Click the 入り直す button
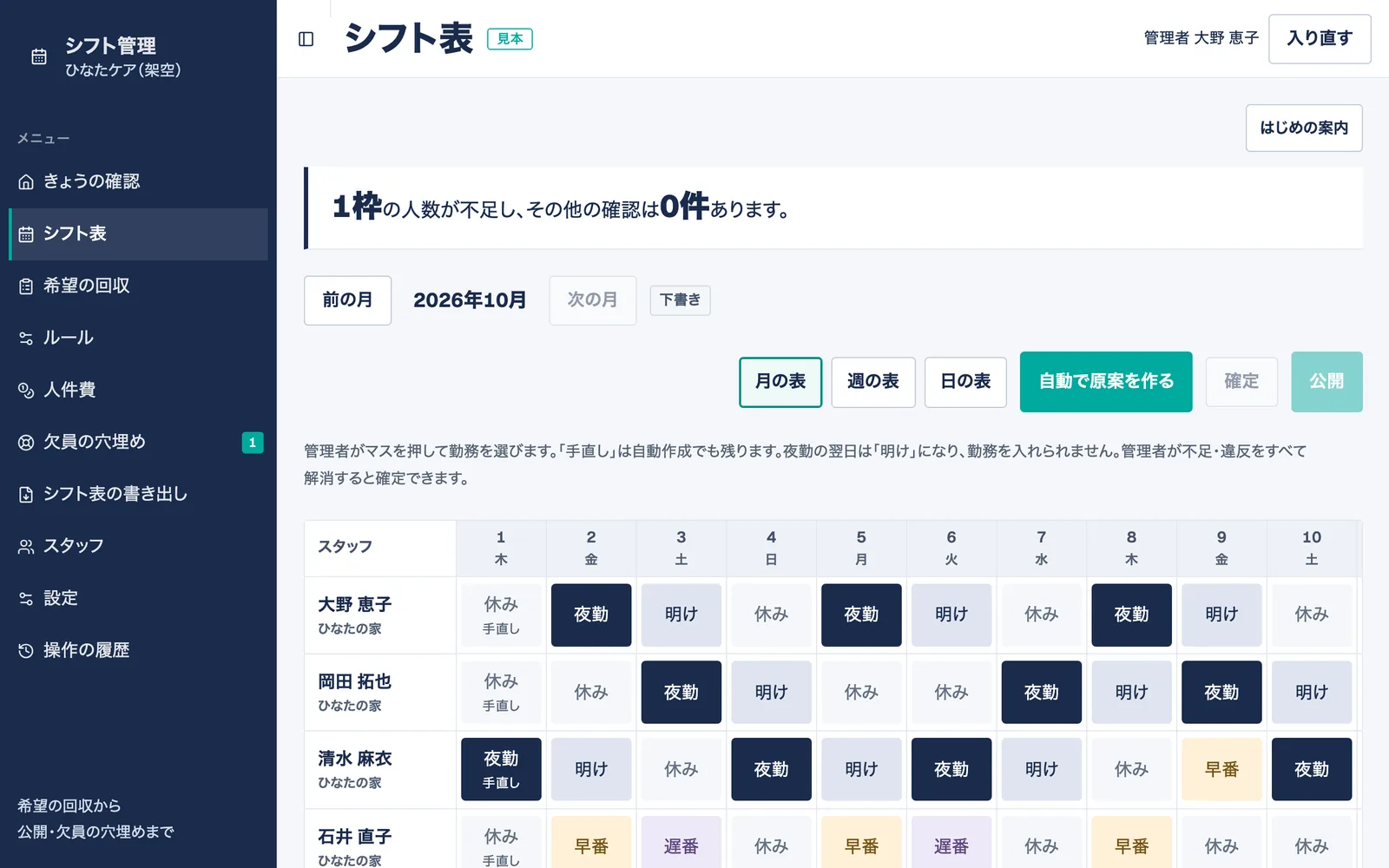 click(1320, 39)
